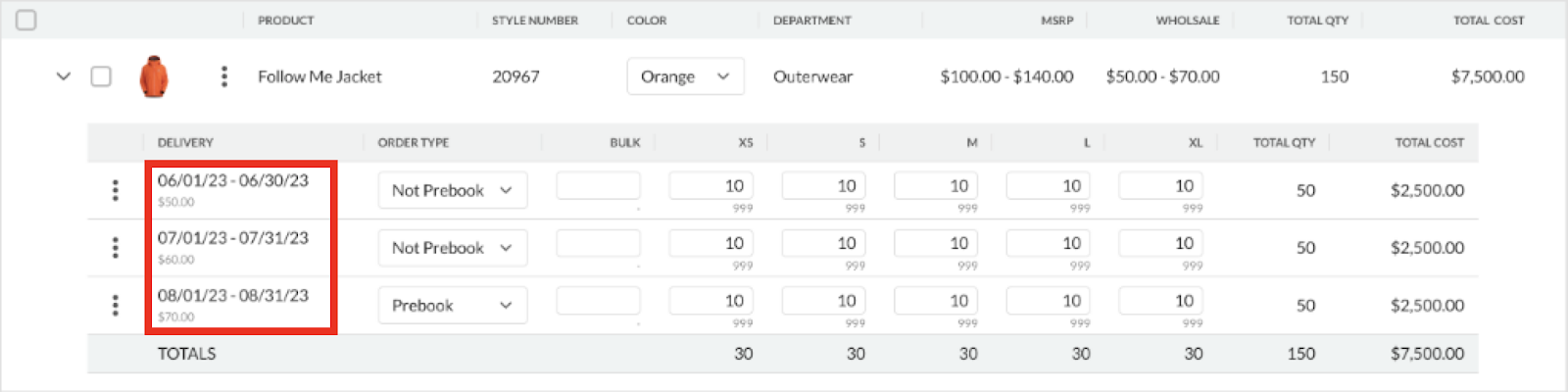Open order type dropdown for July delivery

coord(453,248)
